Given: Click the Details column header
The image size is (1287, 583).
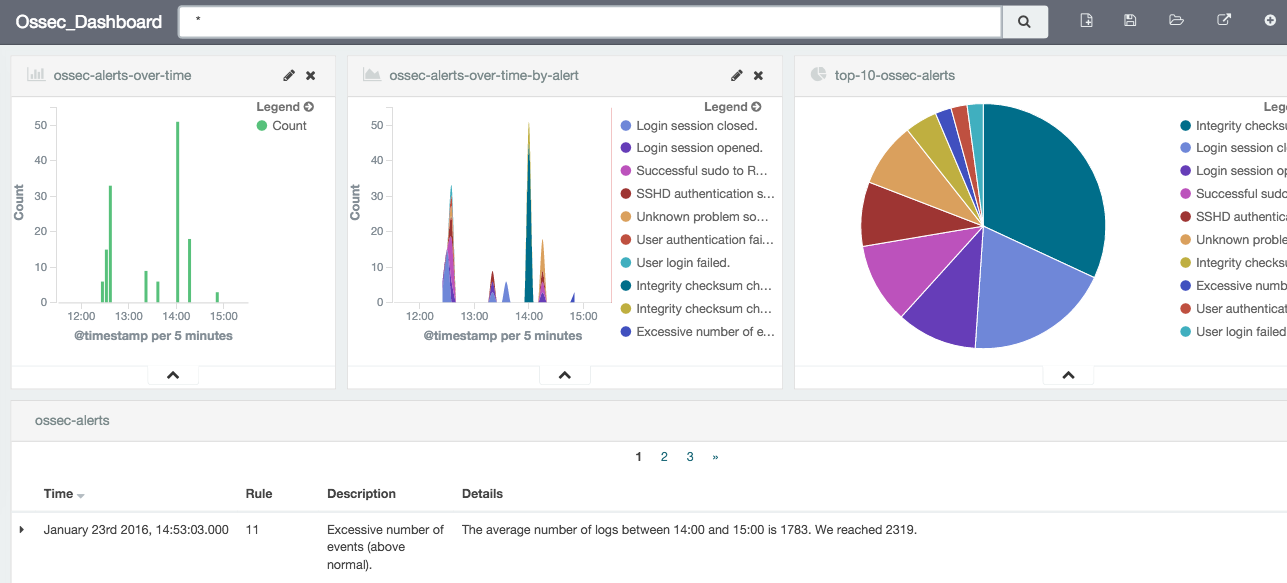Looking at the screenshot, I should click(482, 494).
